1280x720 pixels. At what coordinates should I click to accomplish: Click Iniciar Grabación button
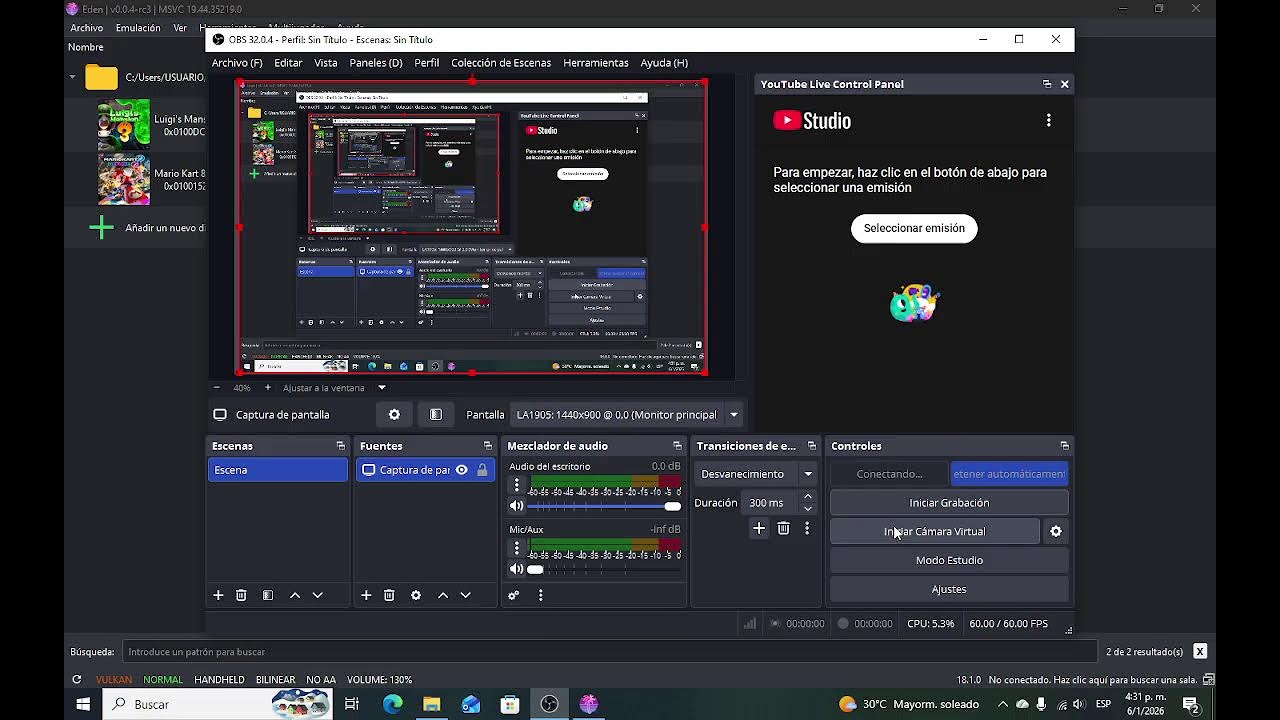tap(949, 503)
